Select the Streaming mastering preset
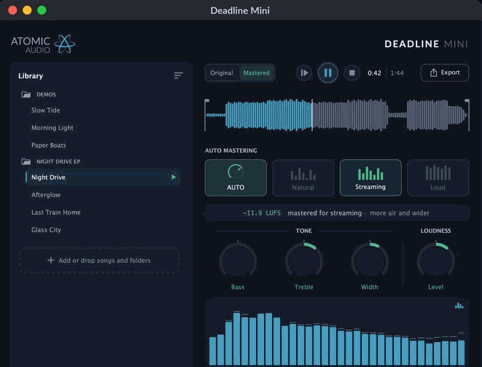Image resolution: width=482 pixels, height=367 pixels. pyautogui.click(x=370, y=178)
